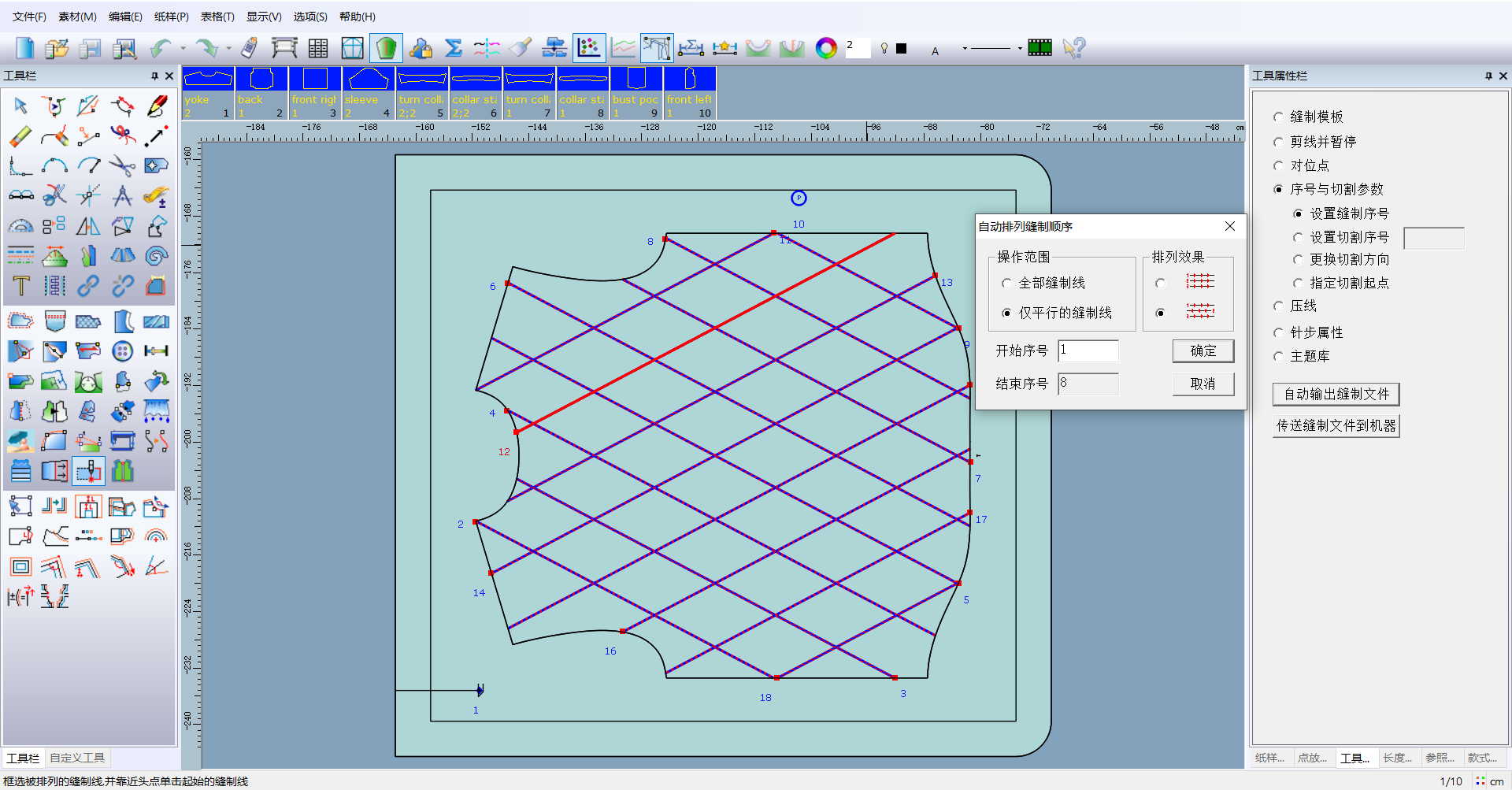
Task: Click the save floppy disk icon
Action: tap(91, 48)
